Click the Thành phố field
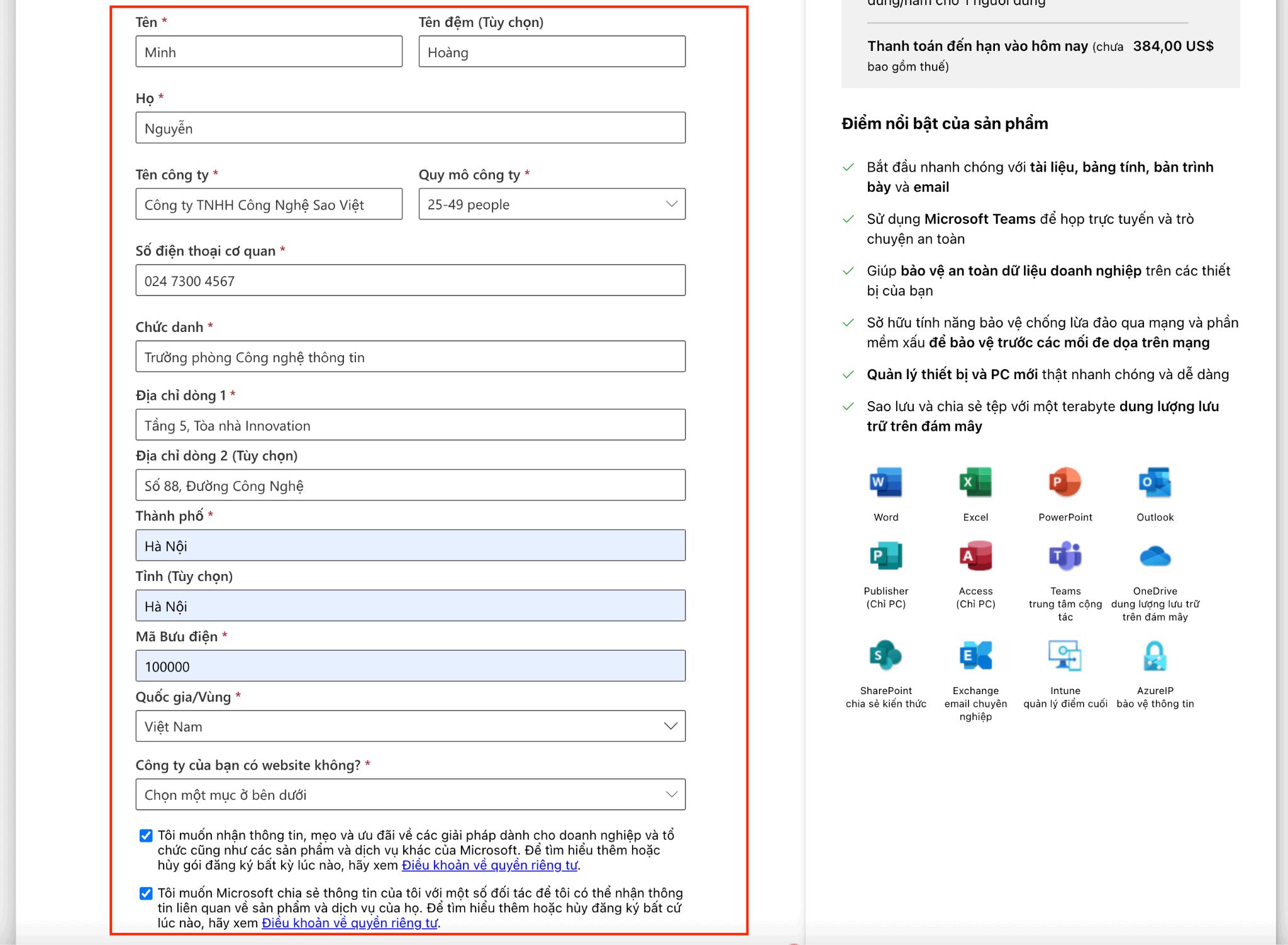Image resolution: width=1288 pixels, height=945 pixels. [x=410, y=546]
